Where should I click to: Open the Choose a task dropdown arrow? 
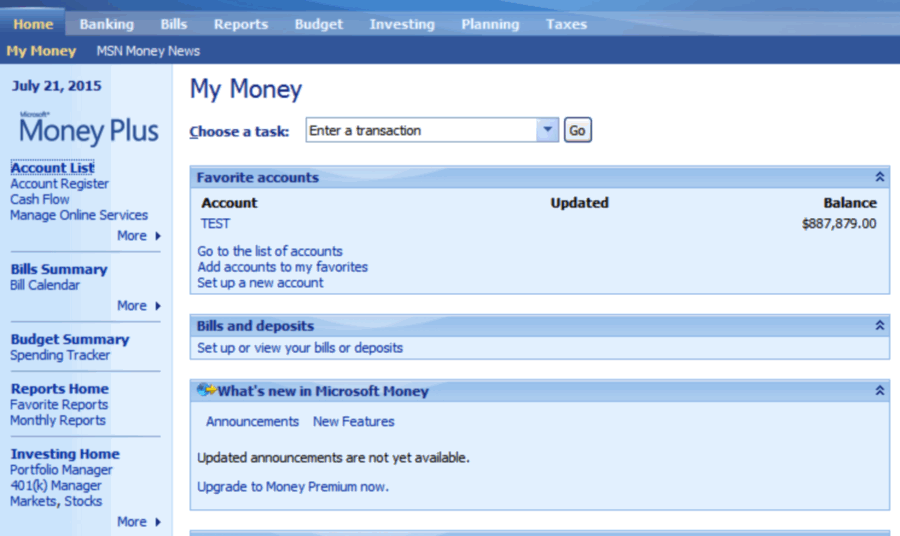[548, 130]
